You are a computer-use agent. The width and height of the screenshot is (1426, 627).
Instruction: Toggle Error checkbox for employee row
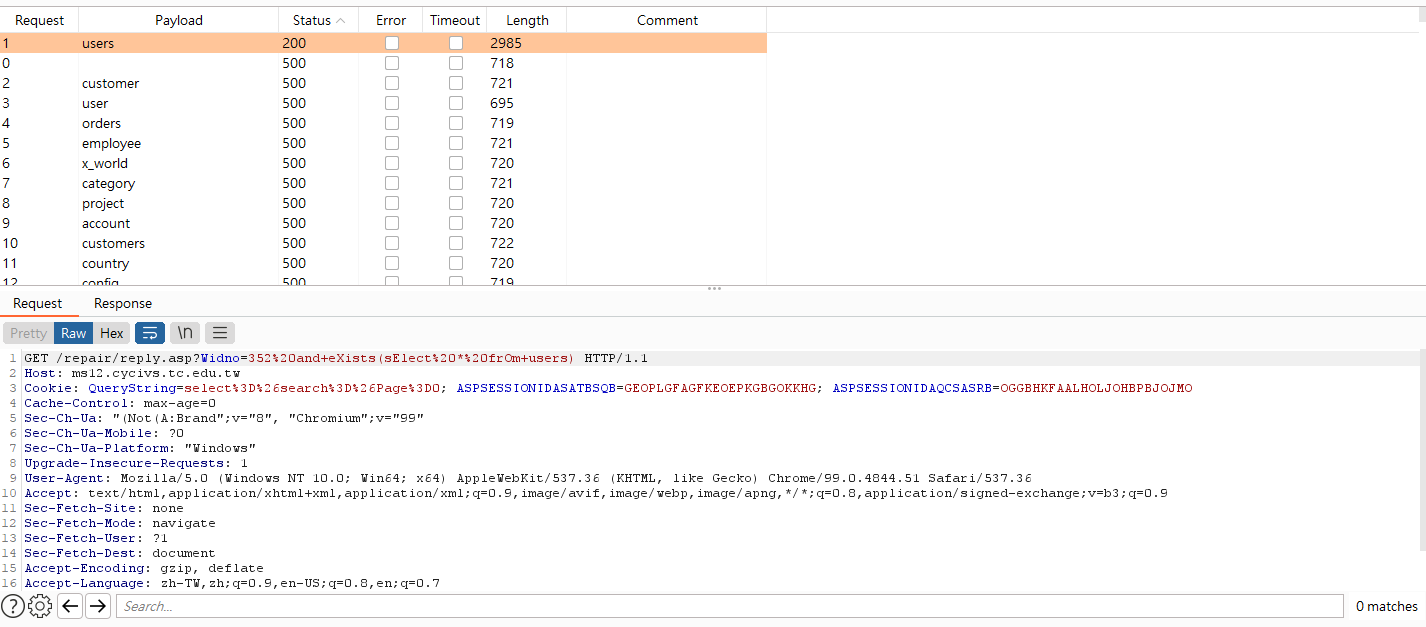coord(392,143)
